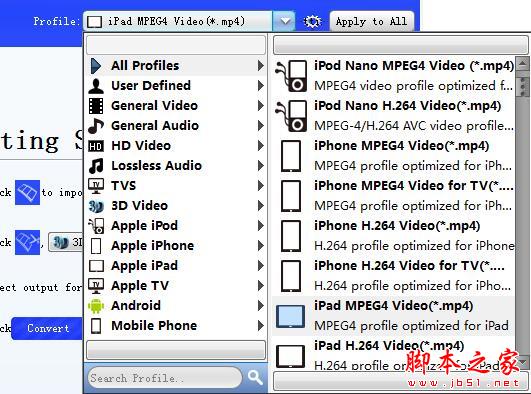Click the magnifier search icon
Viewport: 531px width, 394px height.
click(x=255, y=377)
